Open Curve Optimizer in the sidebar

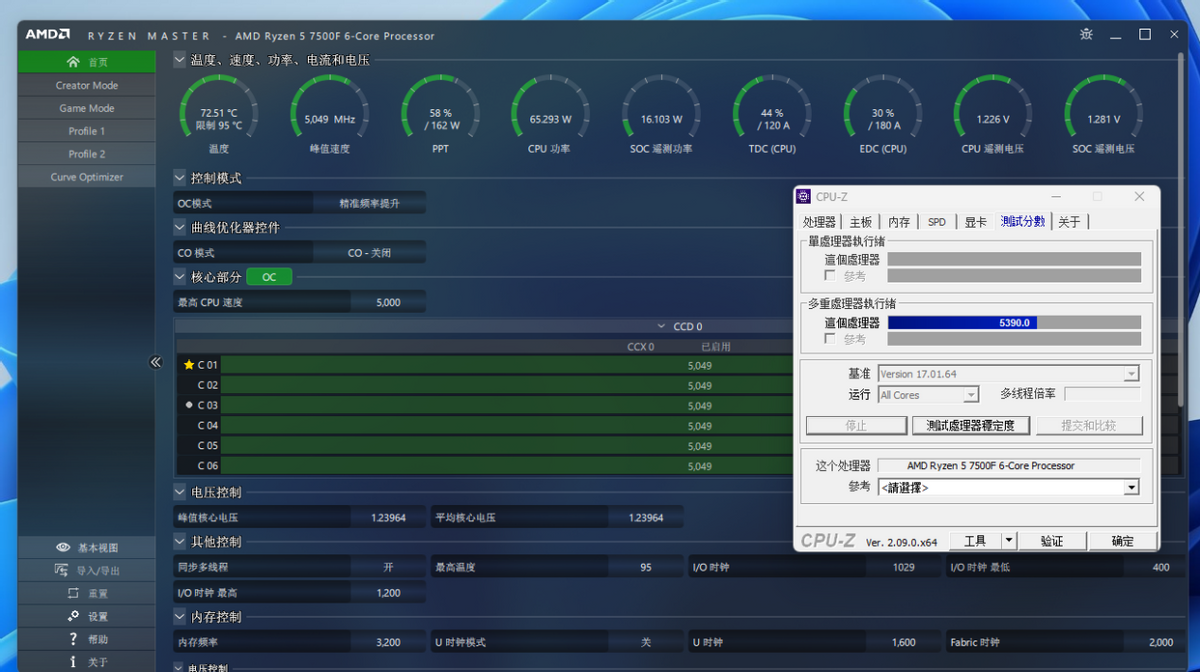pos(87,177)
